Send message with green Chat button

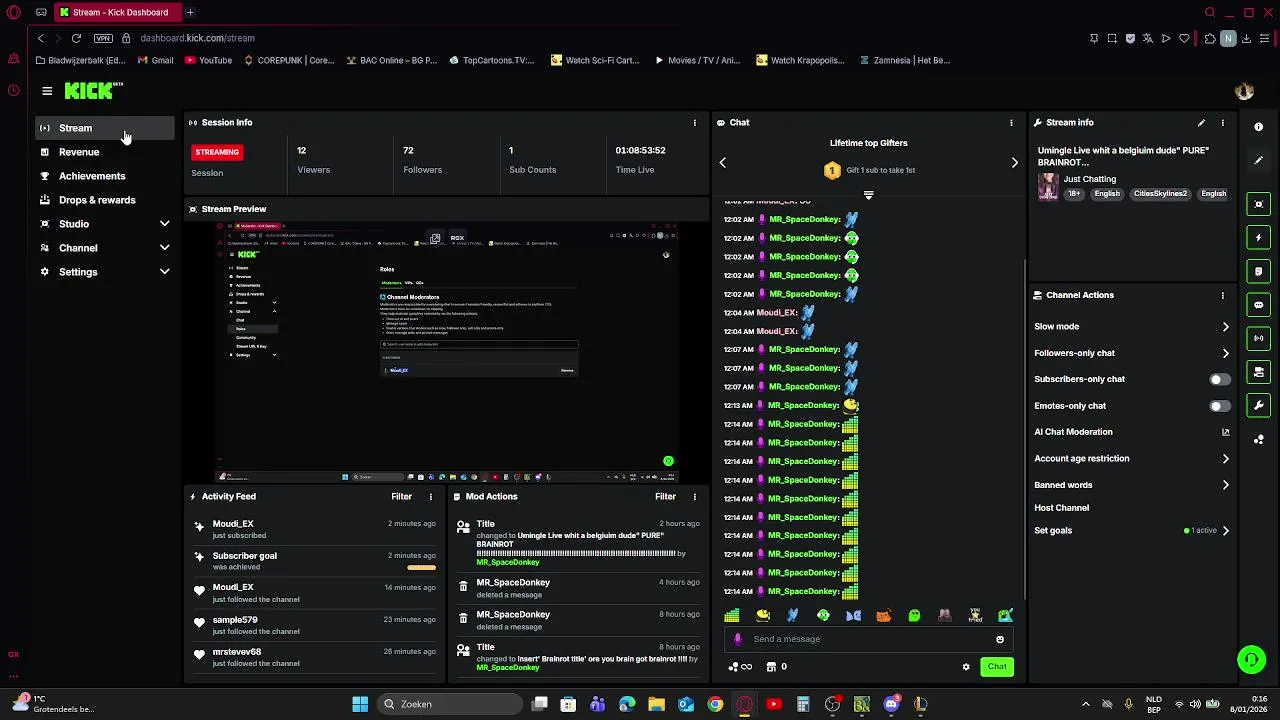point(997,667)
